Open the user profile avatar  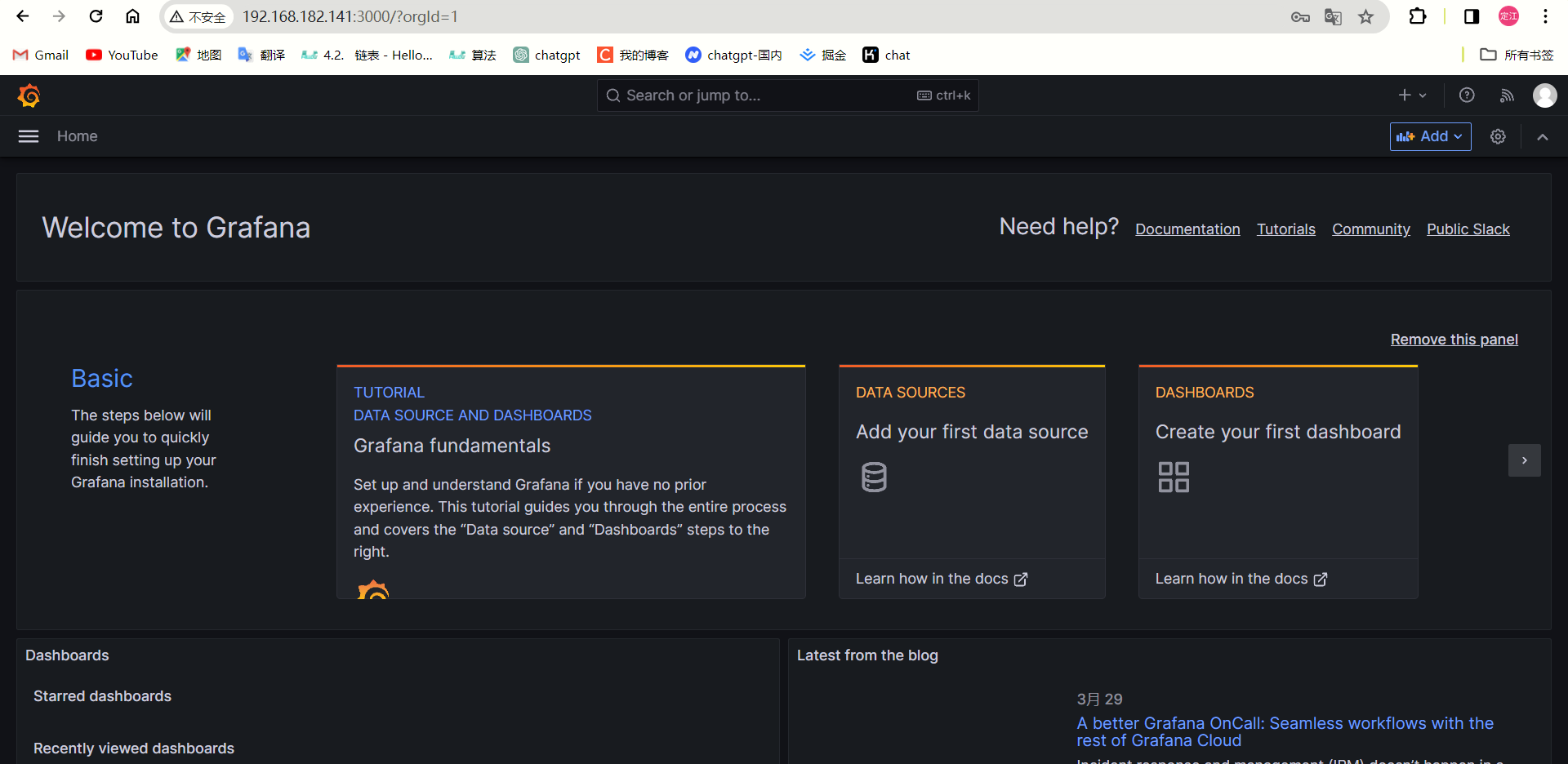coord(1544,95)
